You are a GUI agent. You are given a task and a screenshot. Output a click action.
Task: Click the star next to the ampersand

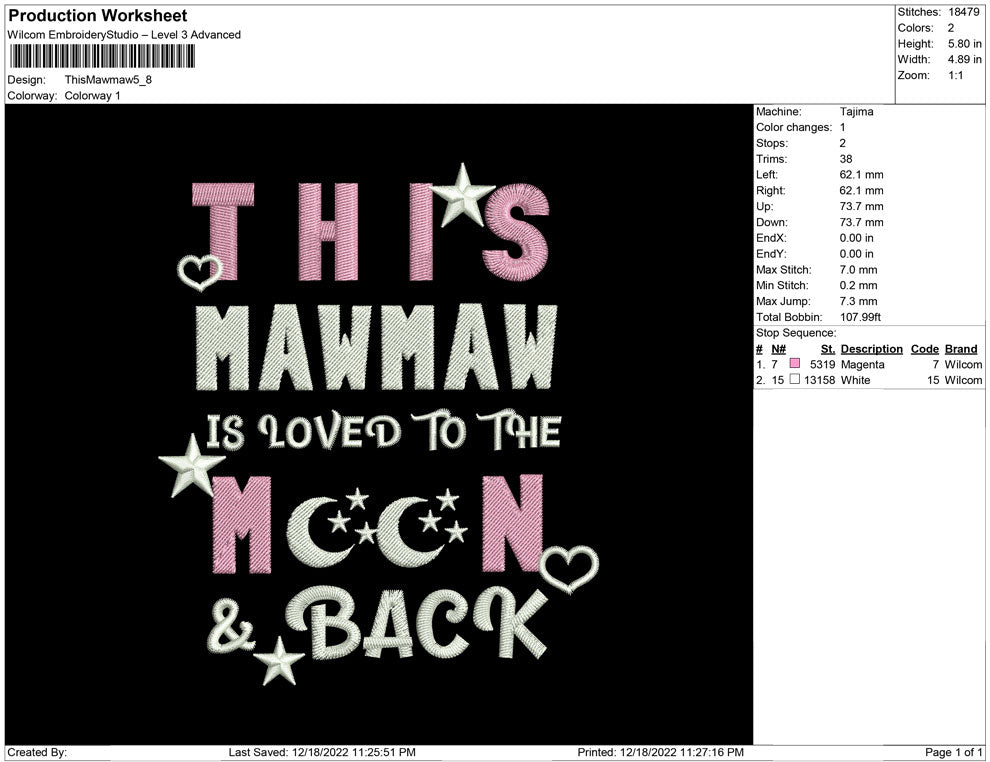(x=278, y=661)
